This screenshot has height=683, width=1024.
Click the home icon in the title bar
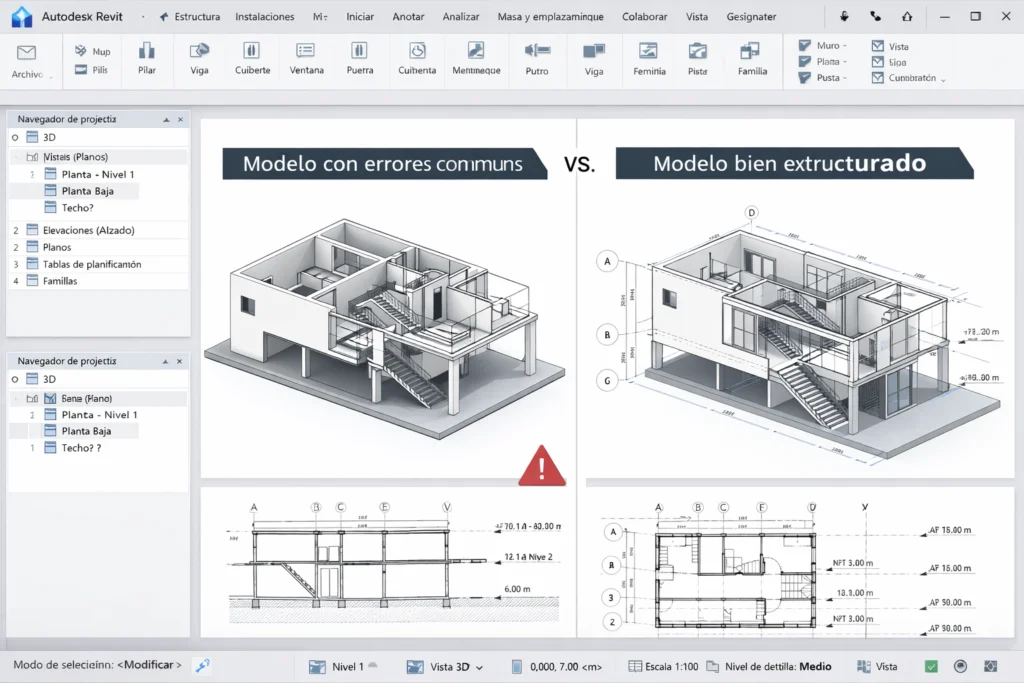tap(907, 15)
